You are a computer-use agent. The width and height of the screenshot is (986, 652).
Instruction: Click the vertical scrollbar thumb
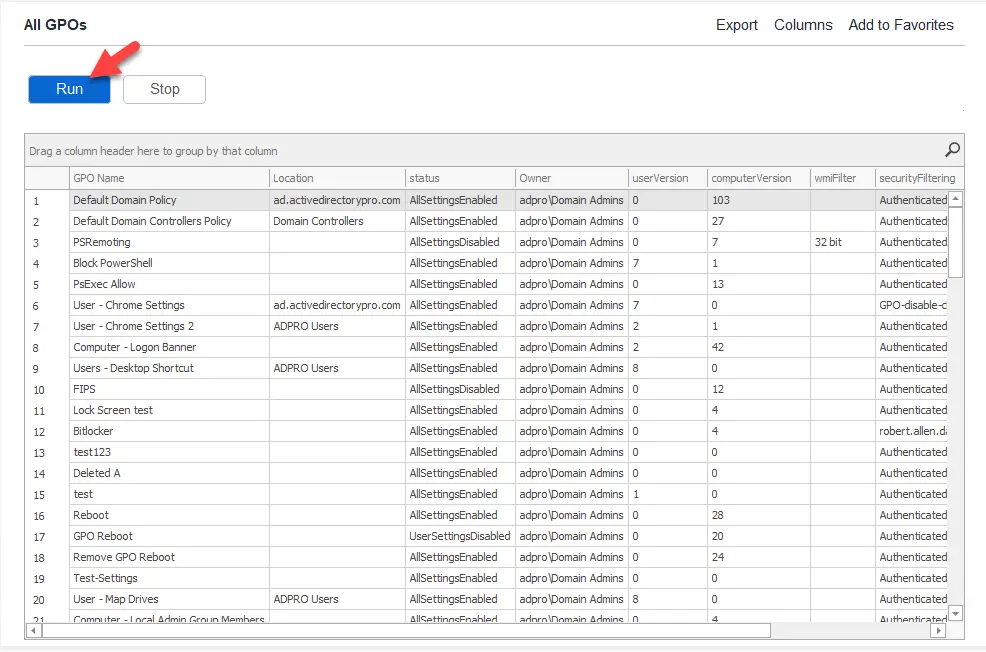coord(955,242)
